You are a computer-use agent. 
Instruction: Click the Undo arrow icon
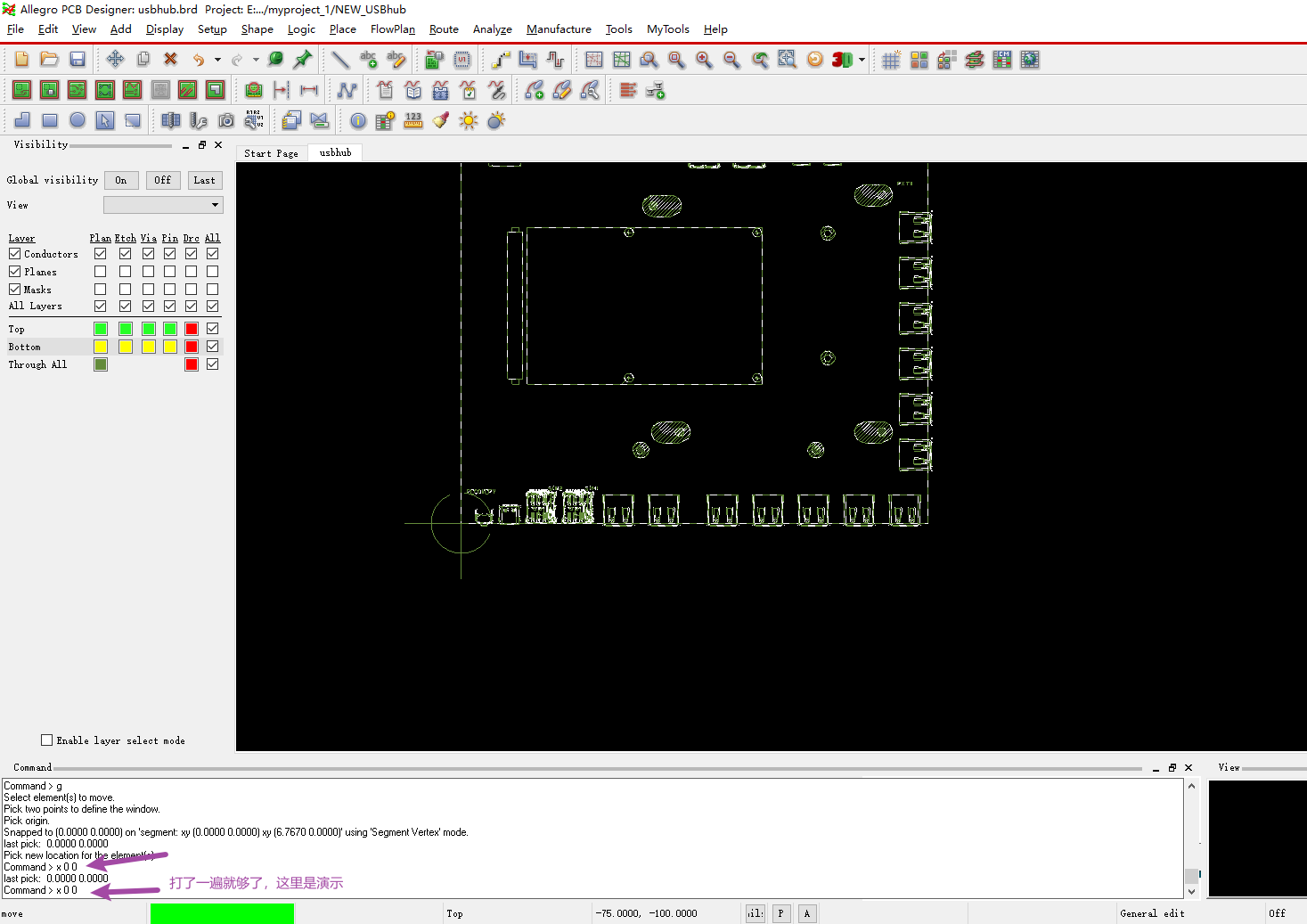point(199,60)
